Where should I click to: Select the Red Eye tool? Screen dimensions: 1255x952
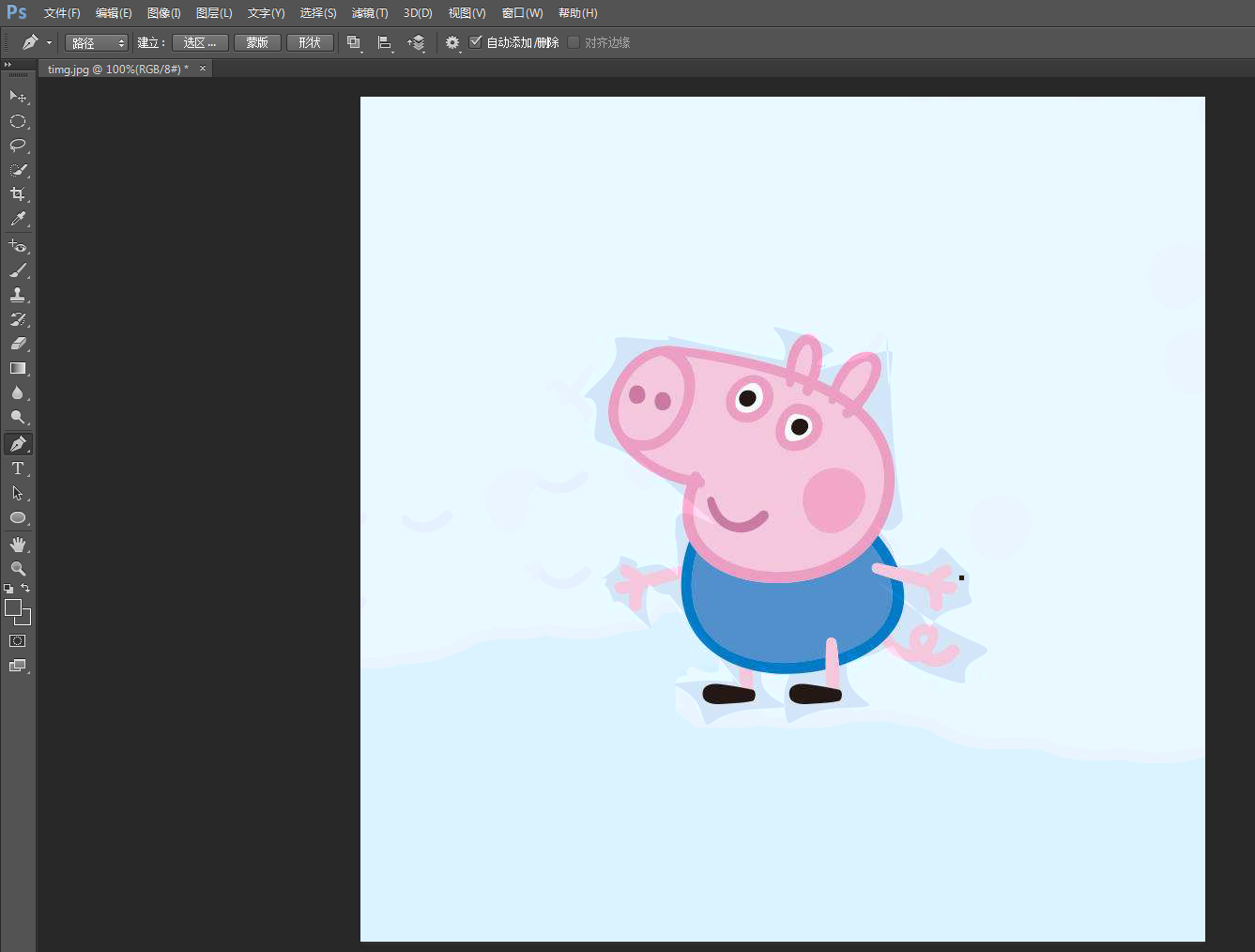(x=18, y=246)
